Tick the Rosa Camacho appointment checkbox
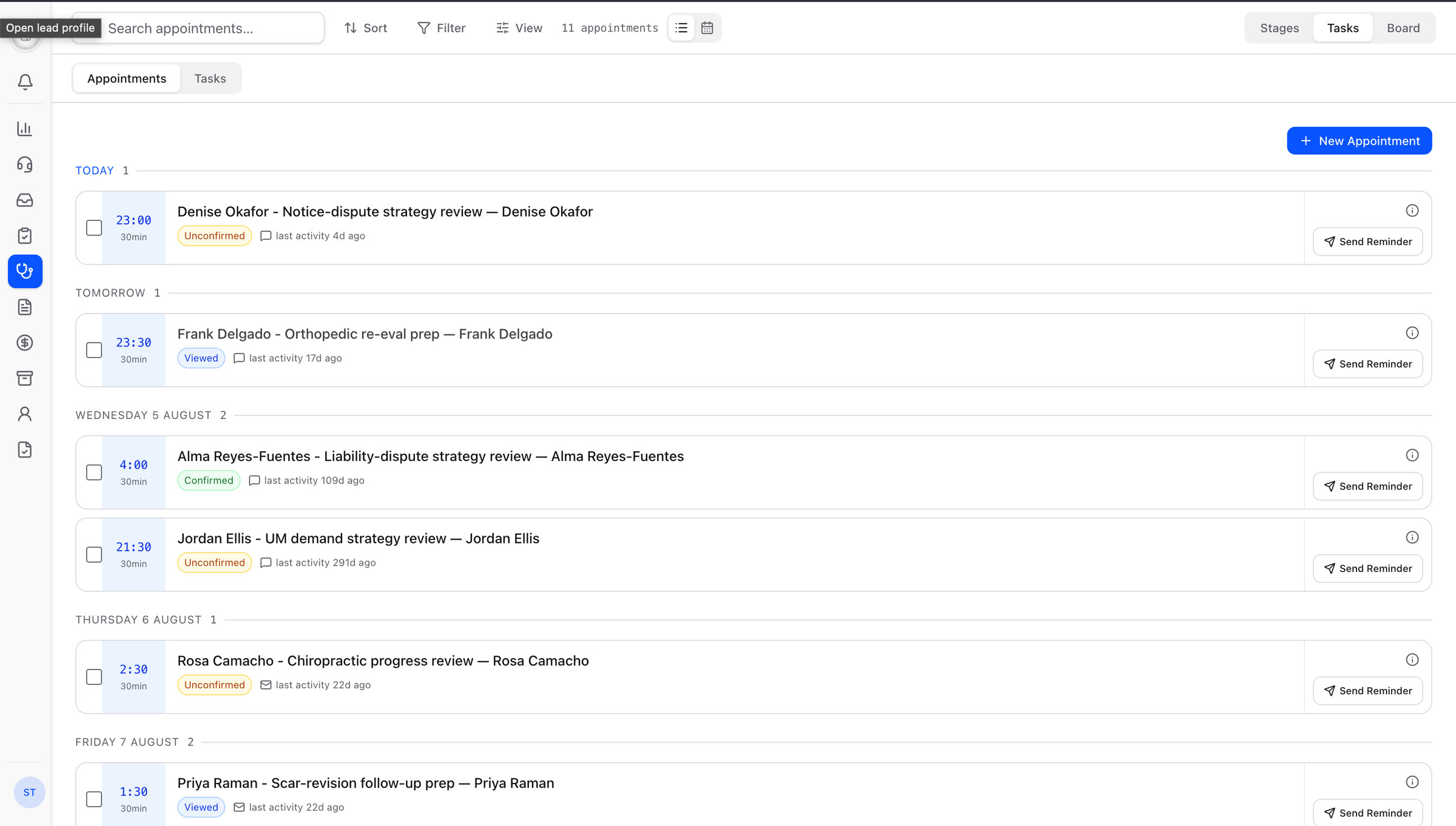 pyautogui.click(x=94, y=677)
